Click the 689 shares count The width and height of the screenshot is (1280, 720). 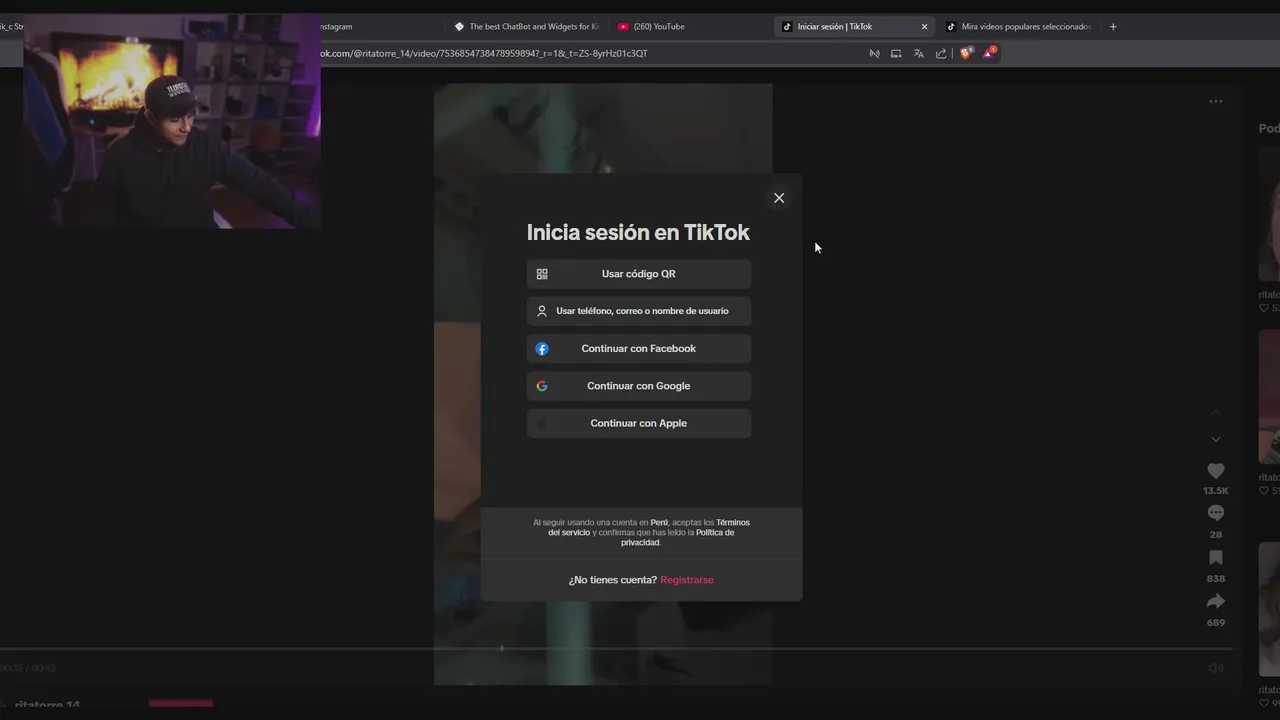[x=1216, y=623]
